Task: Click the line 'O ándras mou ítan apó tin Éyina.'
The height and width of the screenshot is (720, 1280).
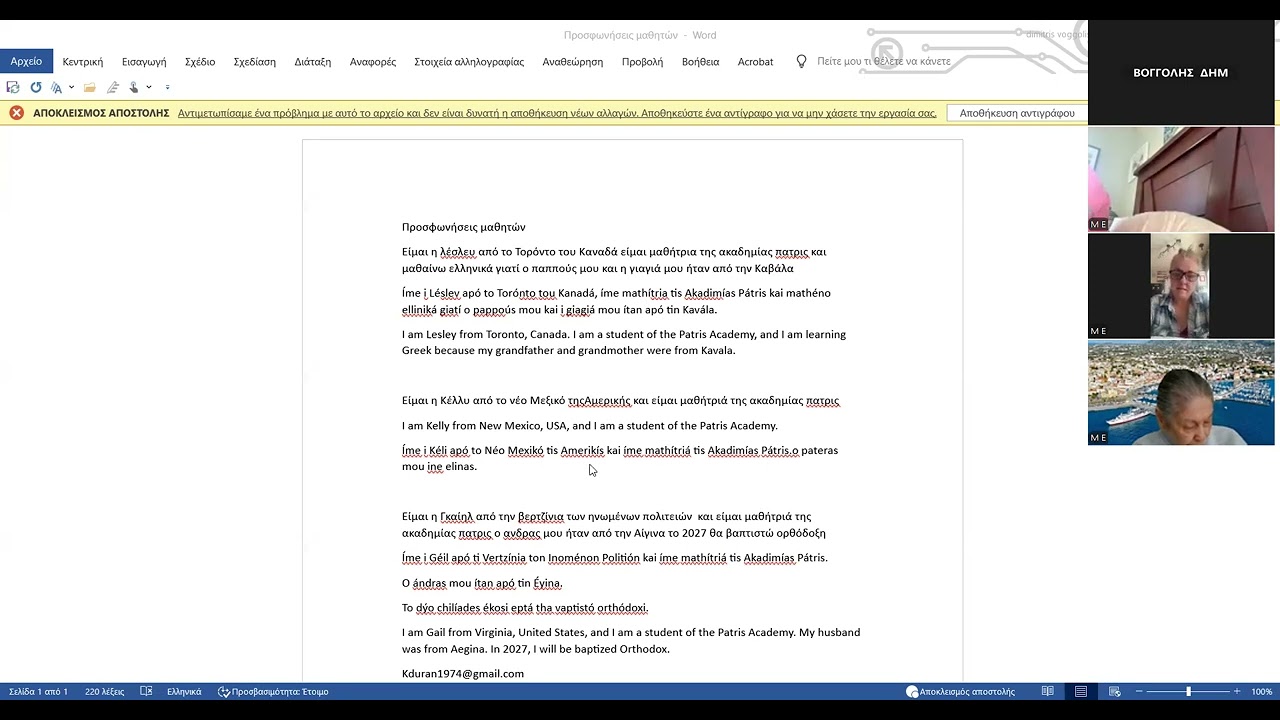Action: [x=482, y=583]
